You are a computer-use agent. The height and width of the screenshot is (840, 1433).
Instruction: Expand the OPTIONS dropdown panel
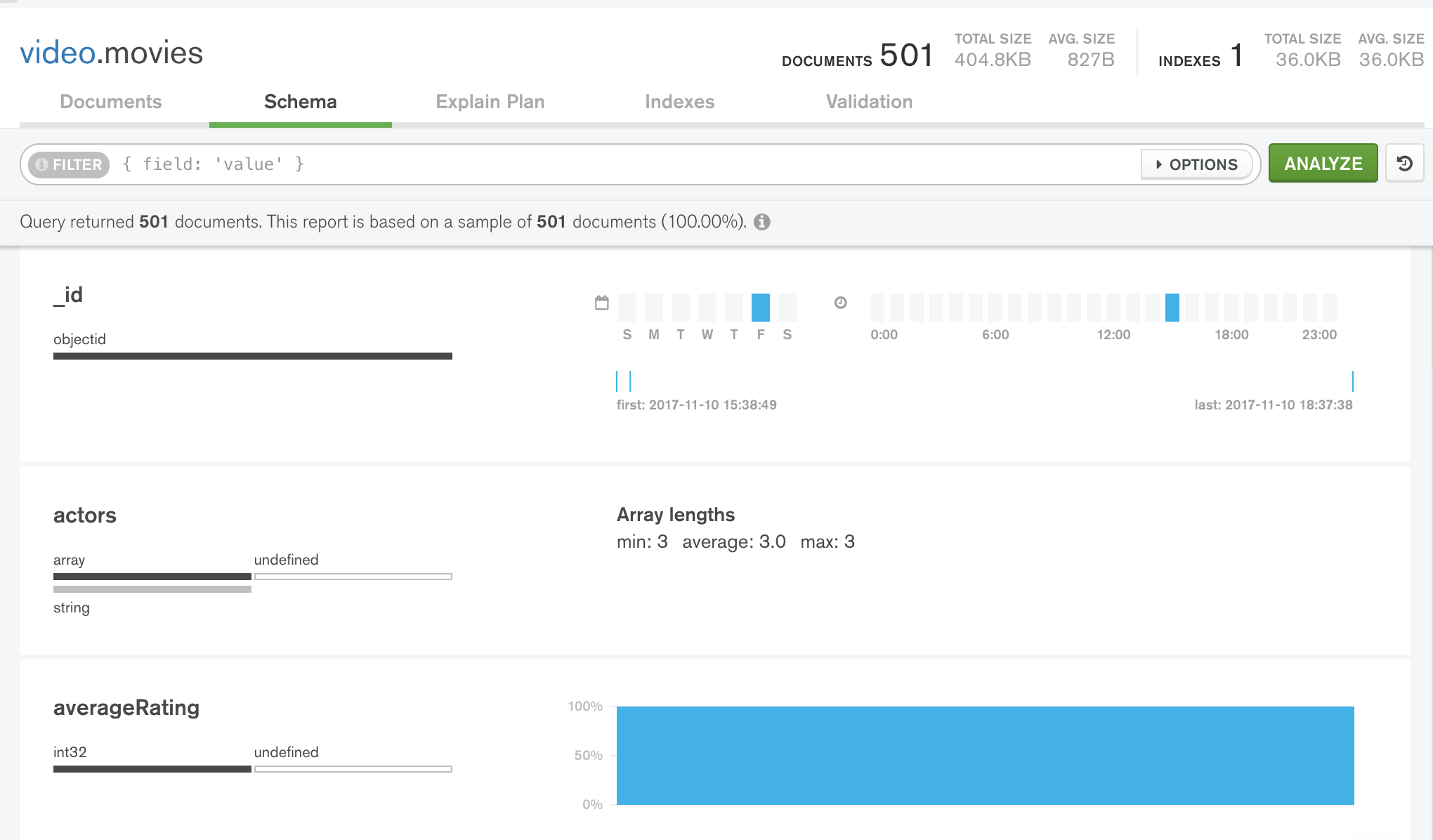[1196, 164]
